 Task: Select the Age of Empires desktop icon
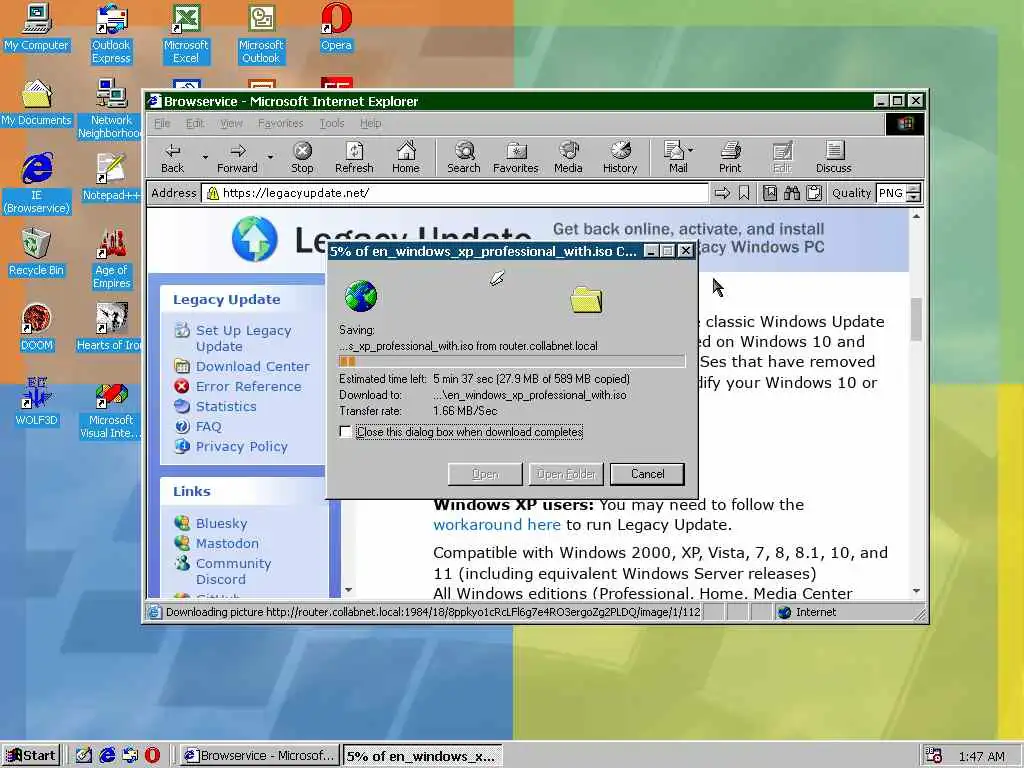(111, 259)
